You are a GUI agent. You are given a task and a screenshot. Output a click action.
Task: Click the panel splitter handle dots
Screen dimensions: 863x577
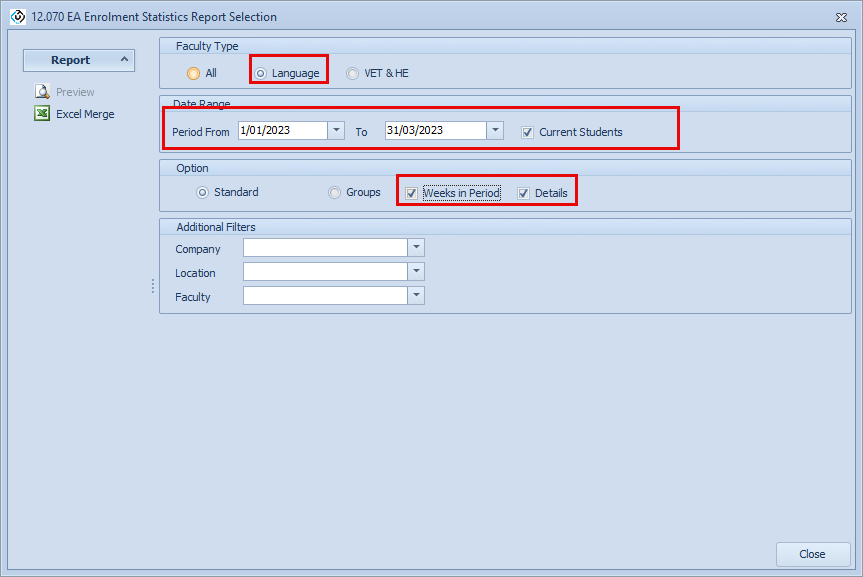pyautogui.click(x=153, y=286)
